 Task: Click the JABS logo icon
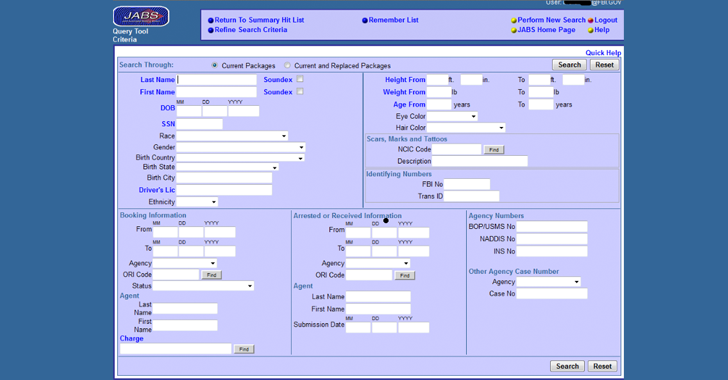141,16
